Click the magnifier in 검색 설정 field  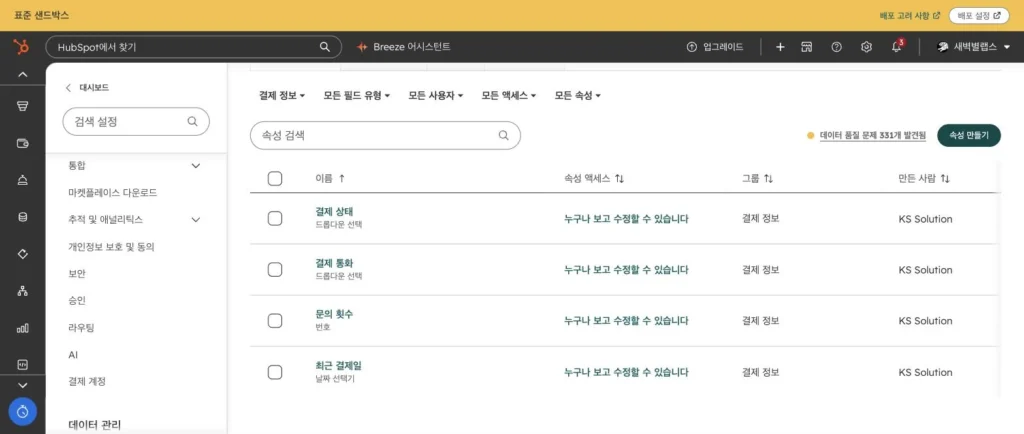pyautogui.click(x=192, y=121)
